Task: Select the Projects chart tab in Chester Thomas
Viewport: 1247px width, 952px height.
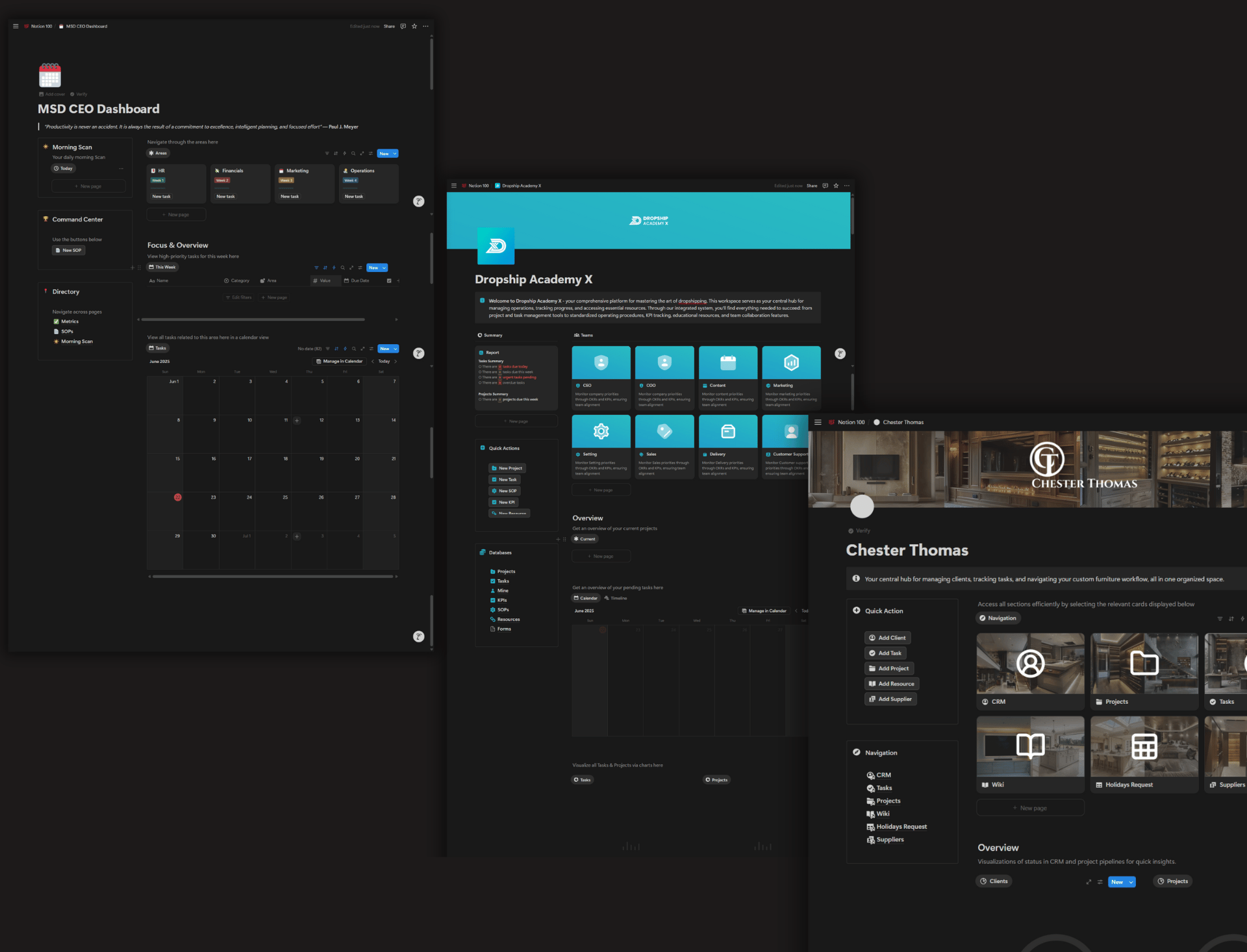Action: (1173, 881)
